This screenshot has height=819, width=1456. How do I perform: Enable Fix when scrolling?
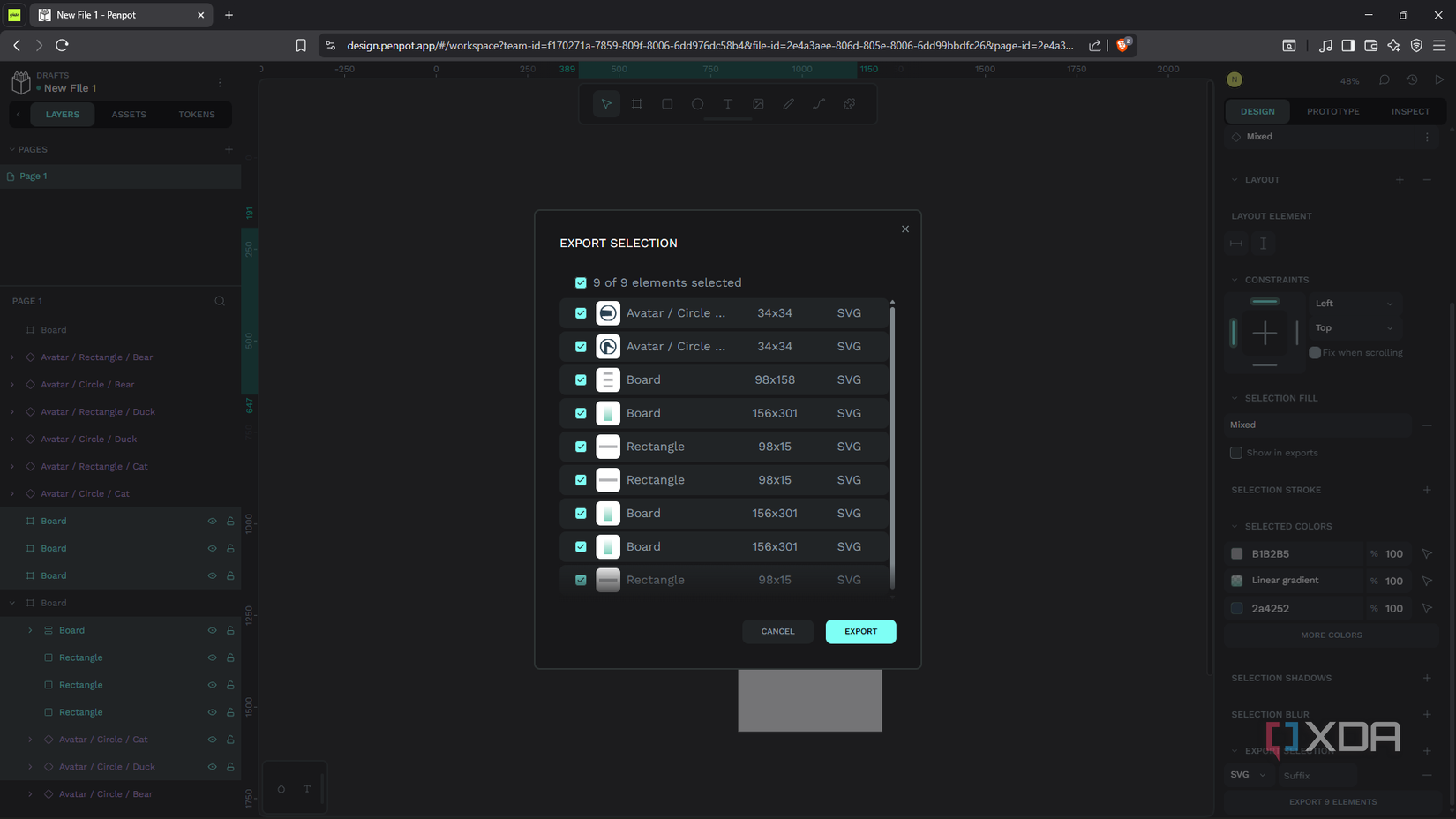pos(1315,353)
